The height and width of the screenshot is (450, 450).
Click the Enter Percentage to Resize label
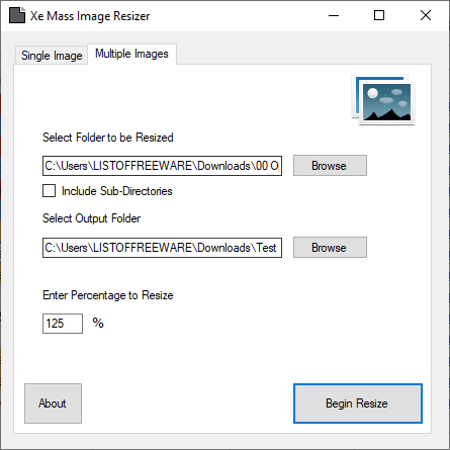(x=108, y=295)
